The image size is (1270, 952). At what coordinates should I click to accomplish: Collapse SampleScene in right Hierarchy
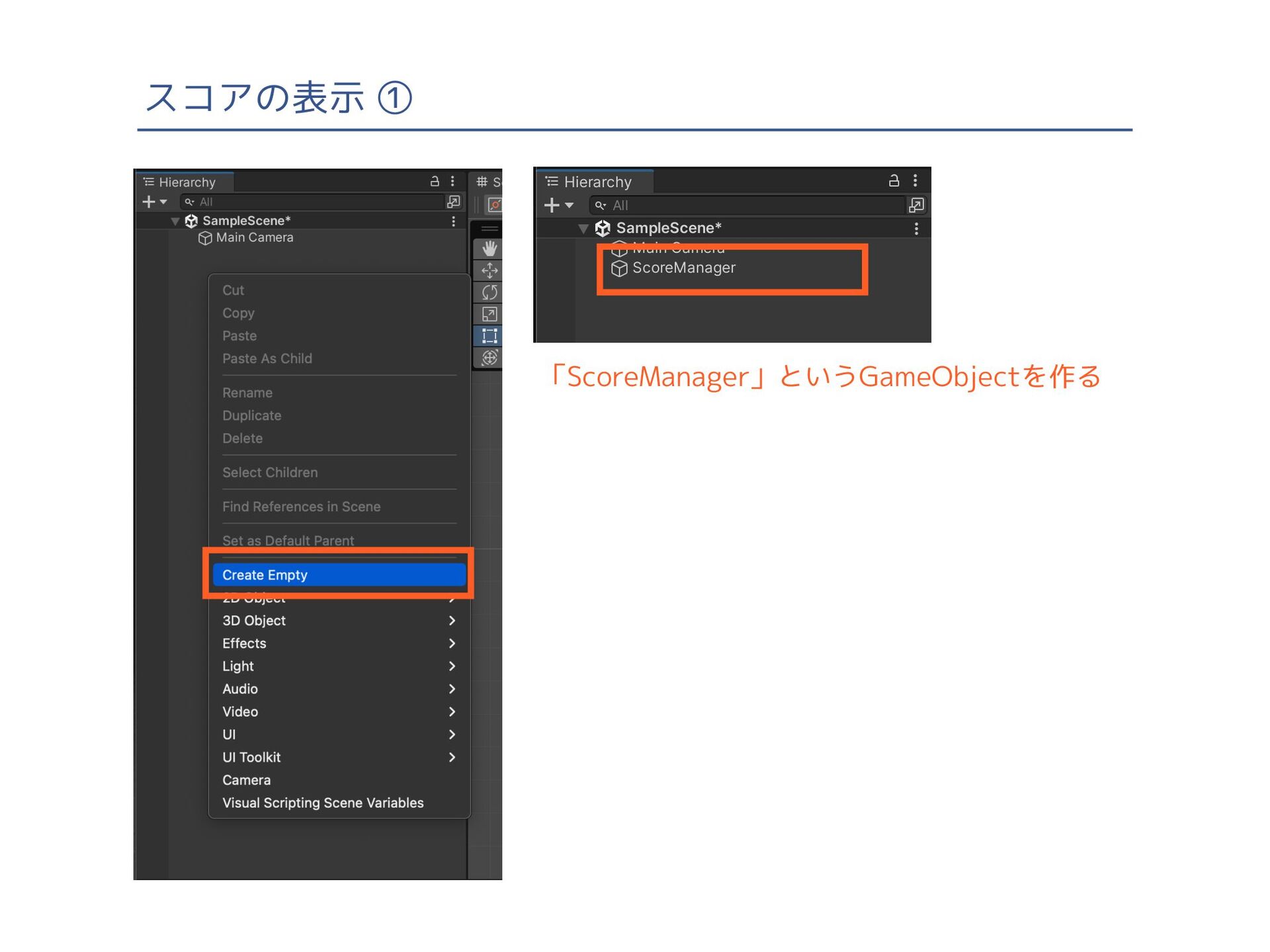tap(583, 229)
